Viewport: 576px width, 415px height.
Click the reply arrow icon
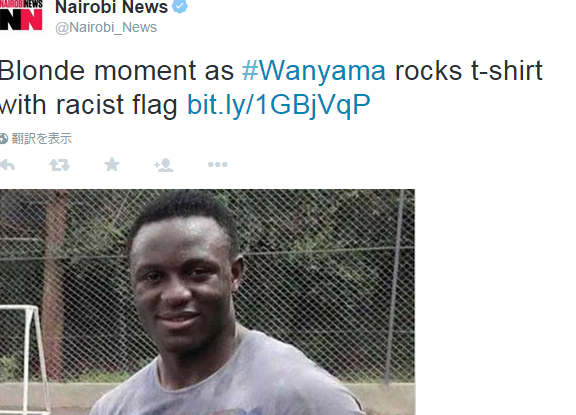tap(7, 165)
